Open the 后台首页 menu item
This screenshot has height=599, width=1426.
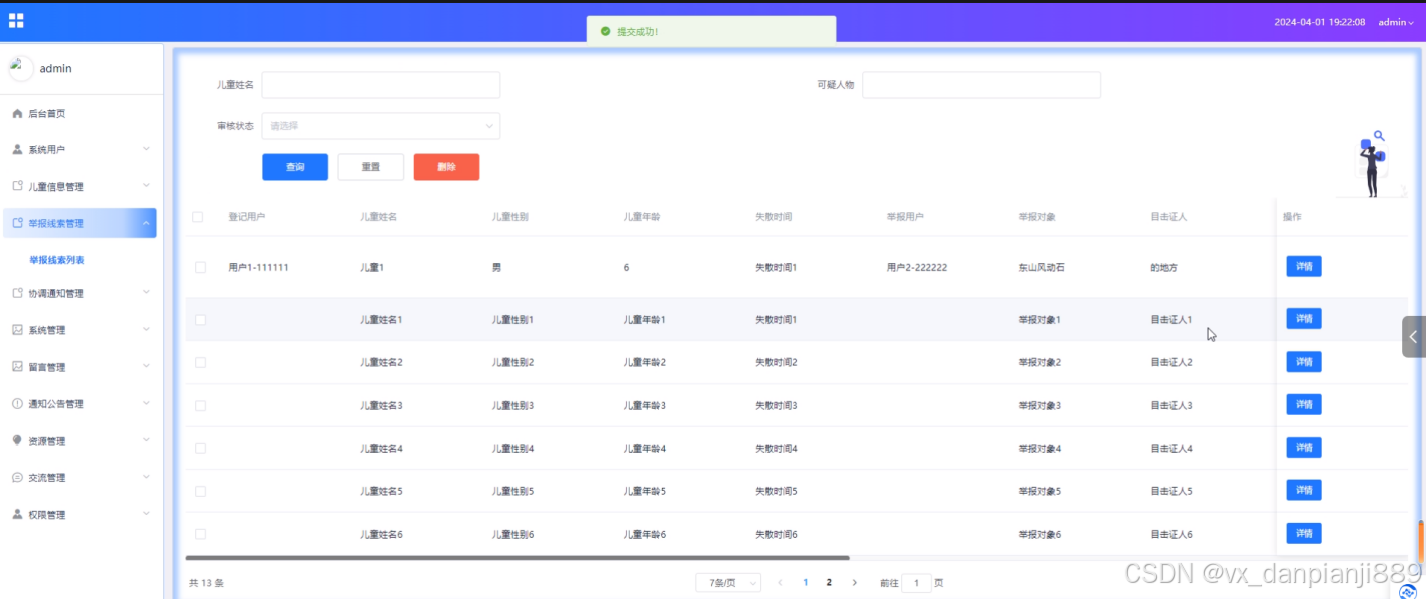81,114
